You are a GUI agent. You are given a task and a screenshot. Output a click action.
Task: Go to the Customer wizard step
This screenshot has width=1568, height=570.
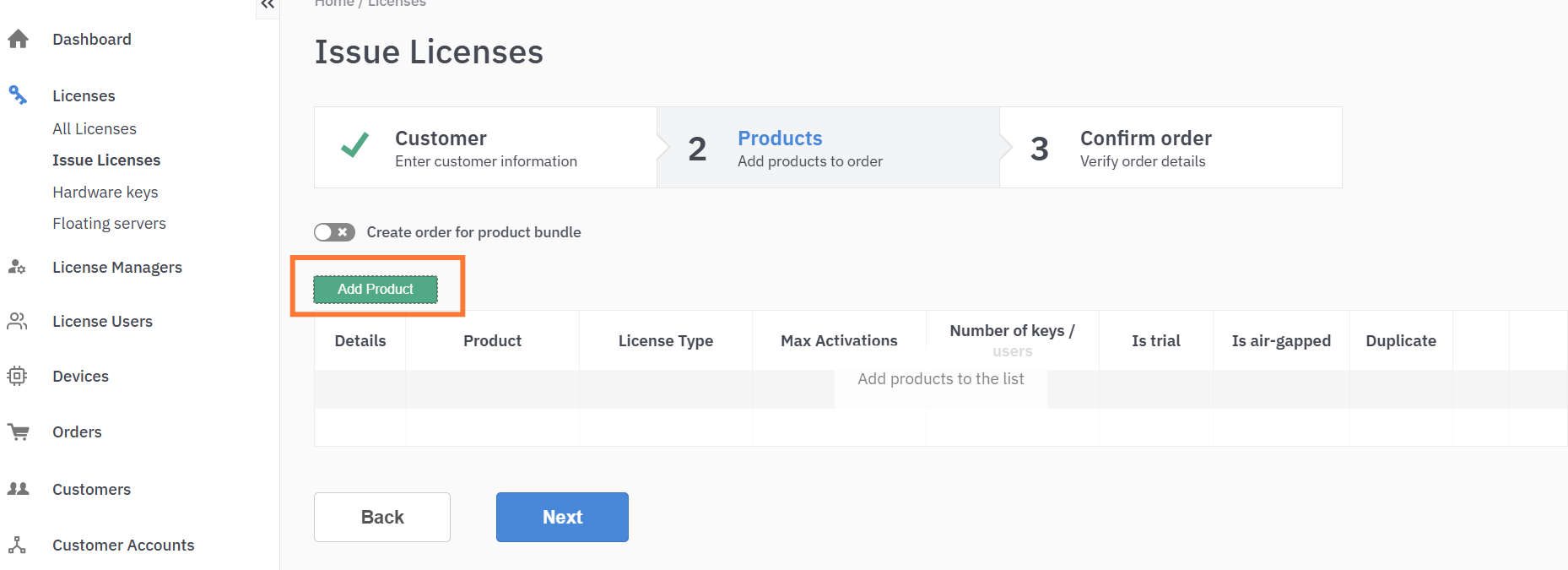[485, 148]
